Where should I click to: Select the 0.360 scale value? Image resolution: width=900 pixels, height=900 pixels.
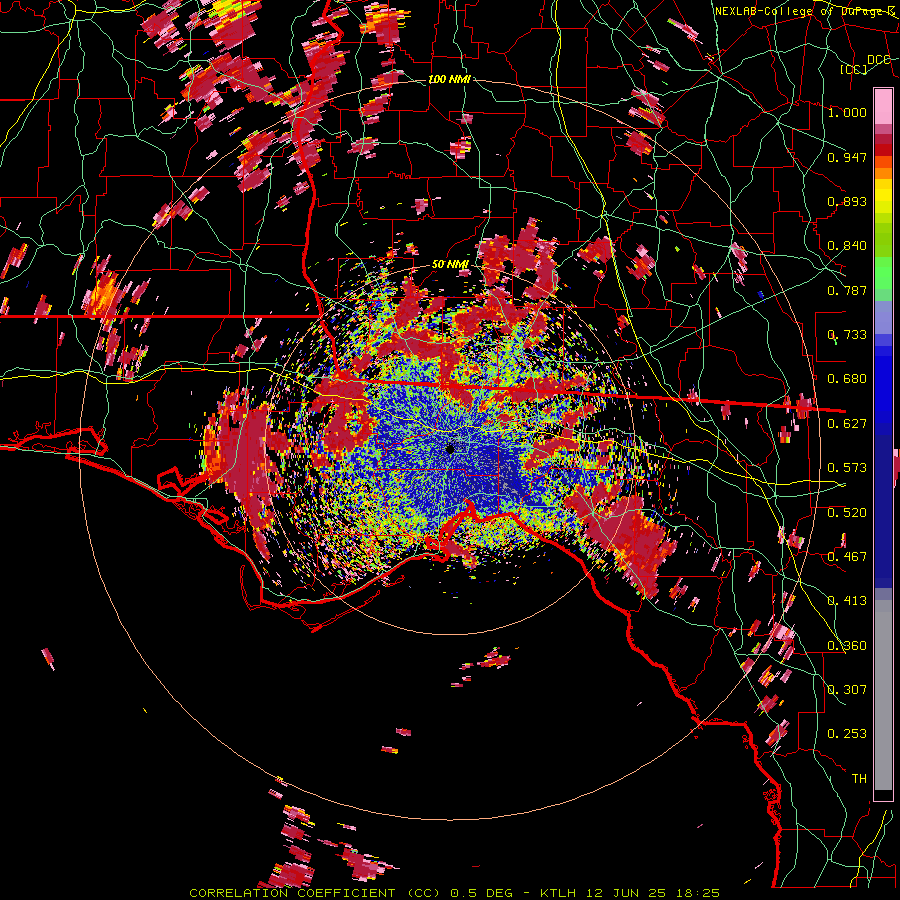coord(847,646)
